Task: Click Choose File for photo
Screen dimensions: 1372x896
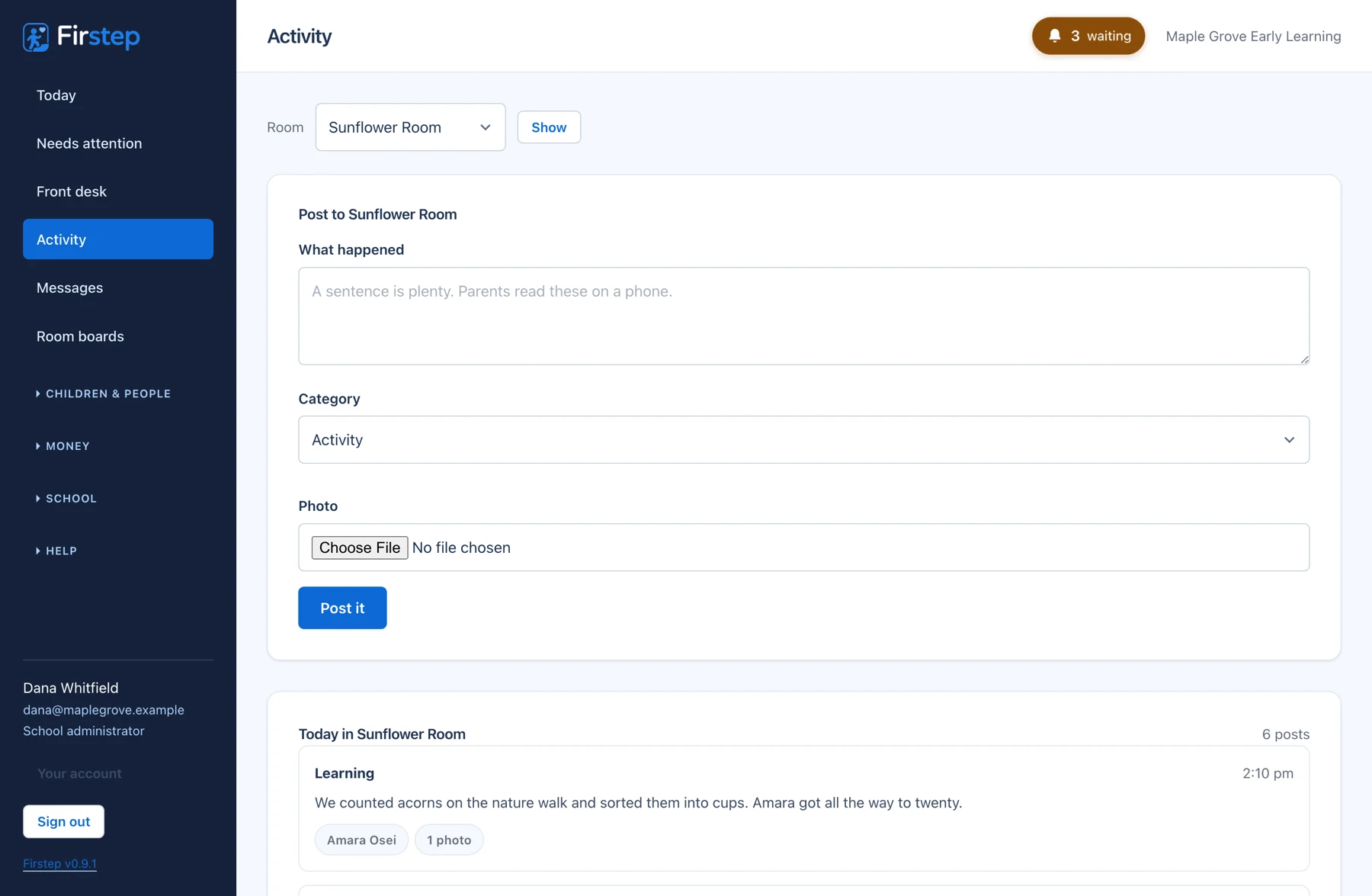Action: pos(360,548)
